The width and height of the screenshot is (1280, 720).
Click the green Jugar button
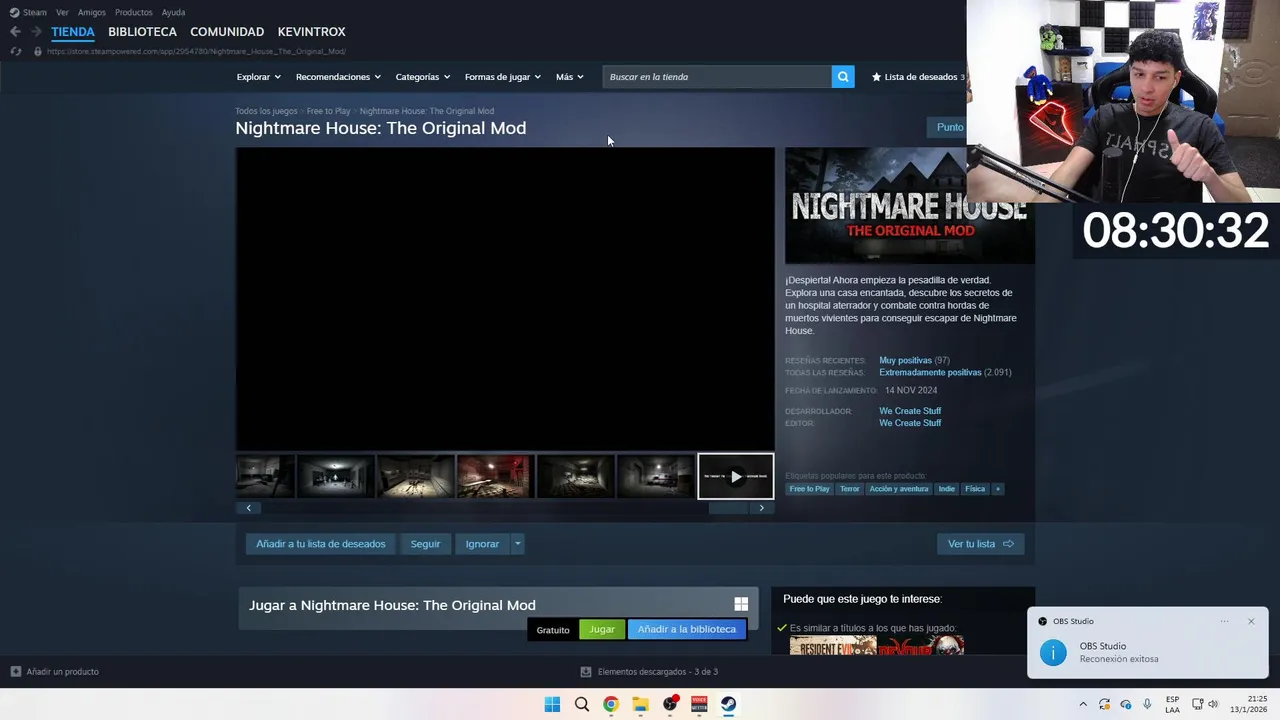pyautogui.click(x=602, y=629)
